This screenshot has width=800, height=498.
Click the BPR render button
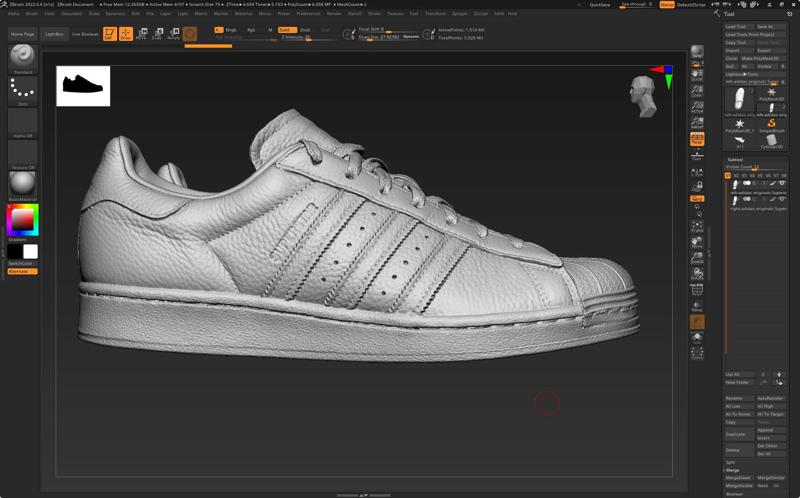[697, 51]
